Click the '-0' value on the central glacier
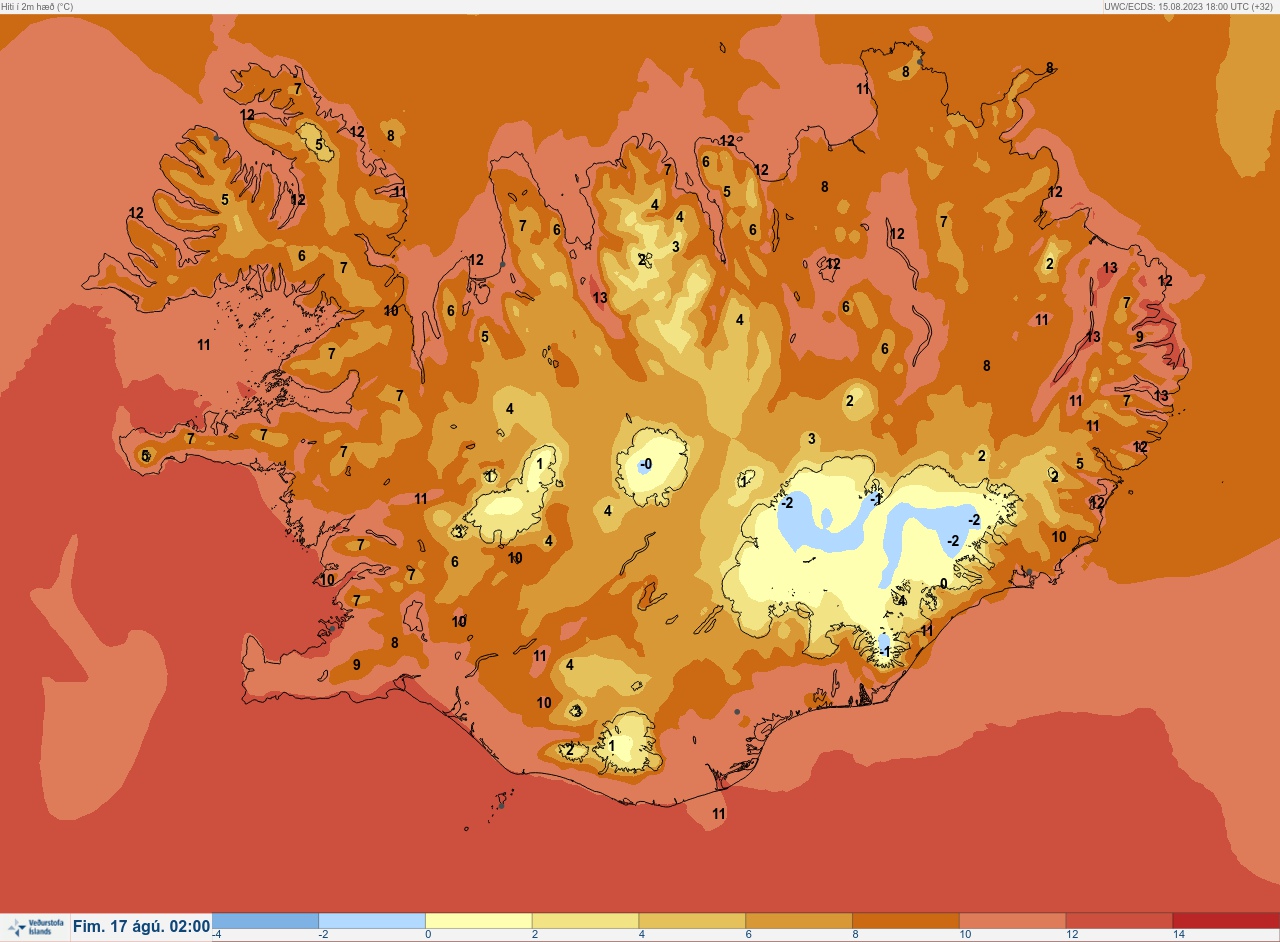 pyautogui.click(x=646, y=464)
